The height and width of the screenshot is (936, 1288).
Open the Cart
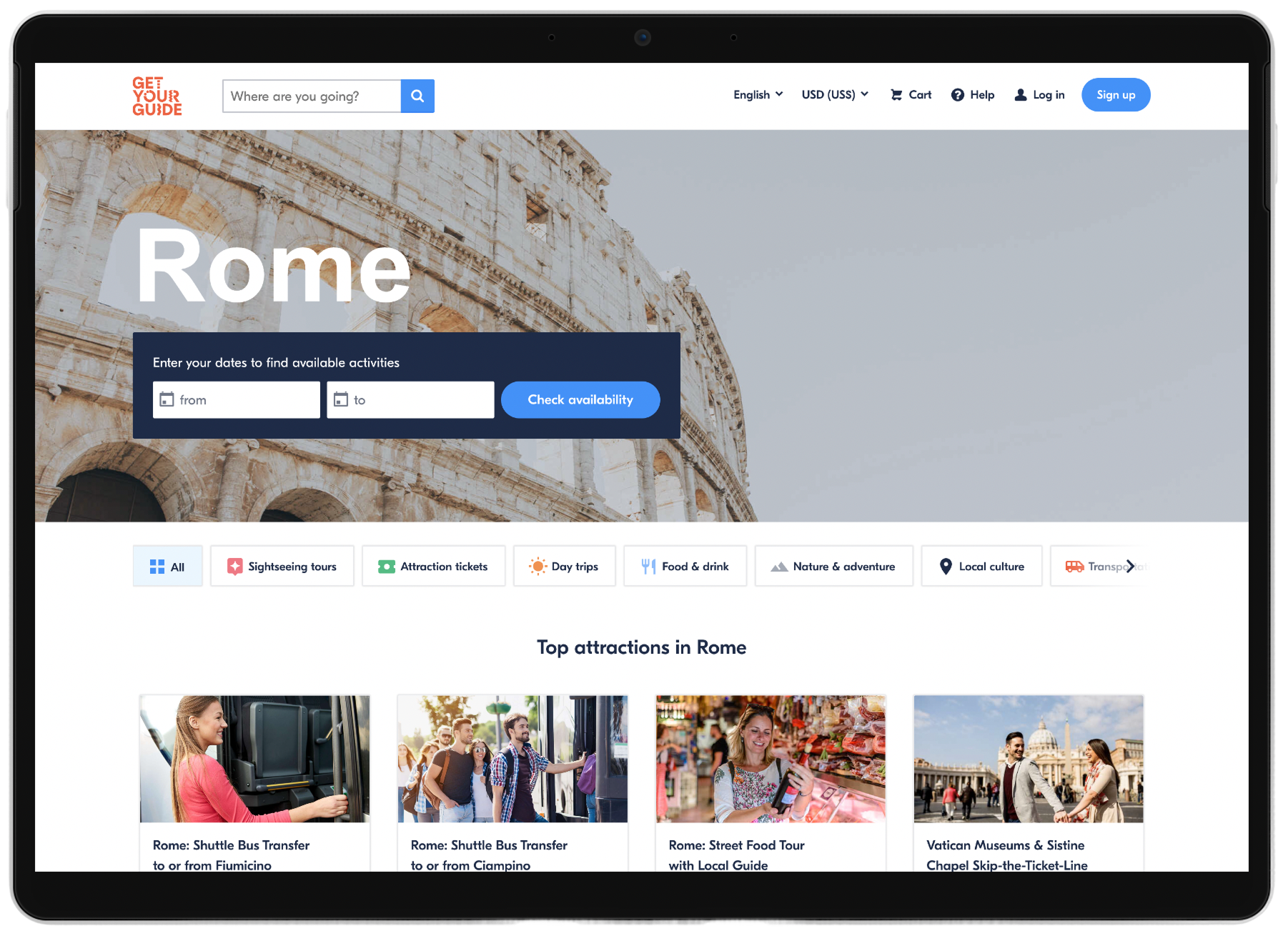point(910,94)
